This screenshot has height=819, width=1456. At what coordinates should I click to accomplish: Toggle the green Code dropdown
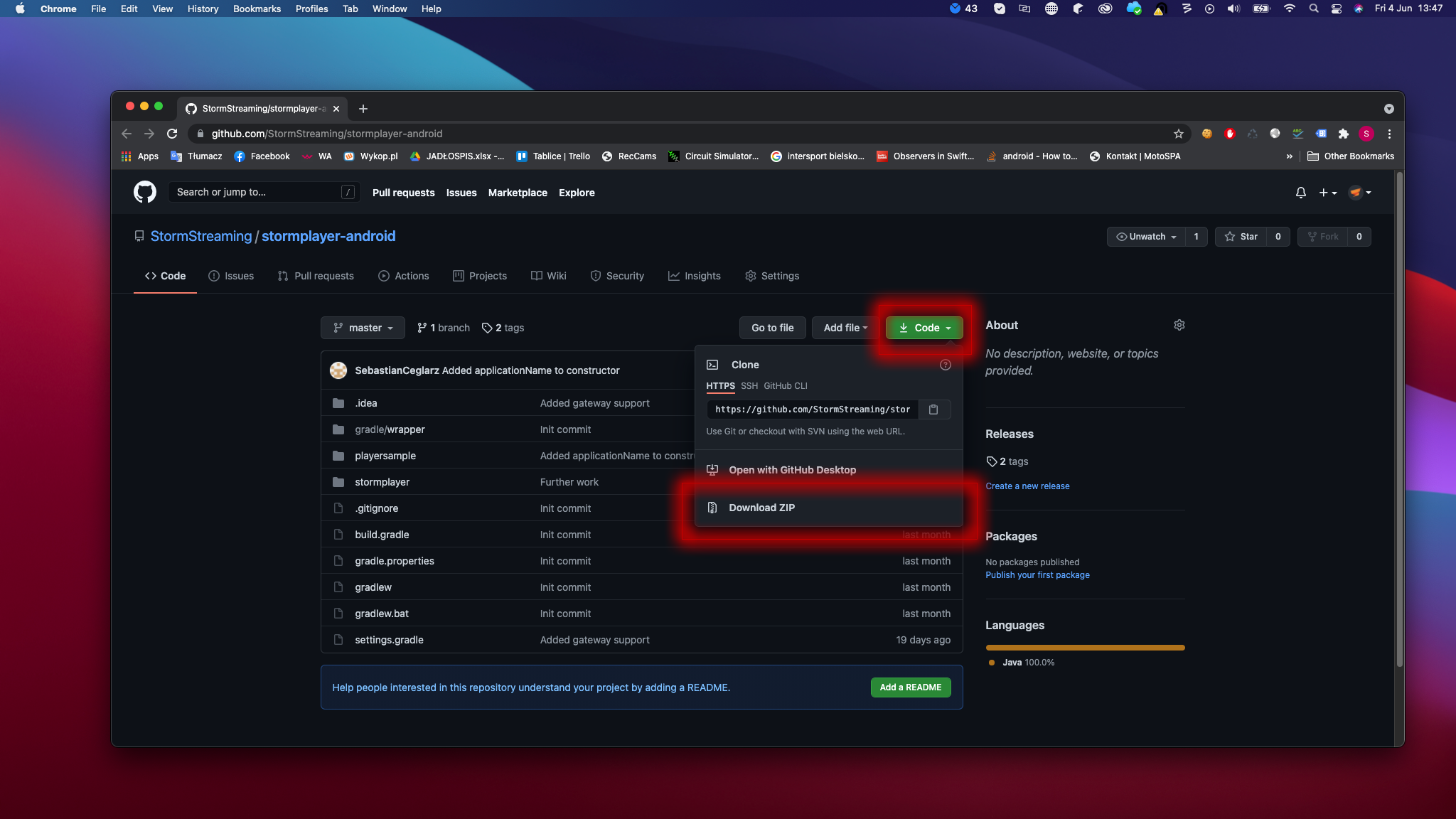tap(924, 328)
